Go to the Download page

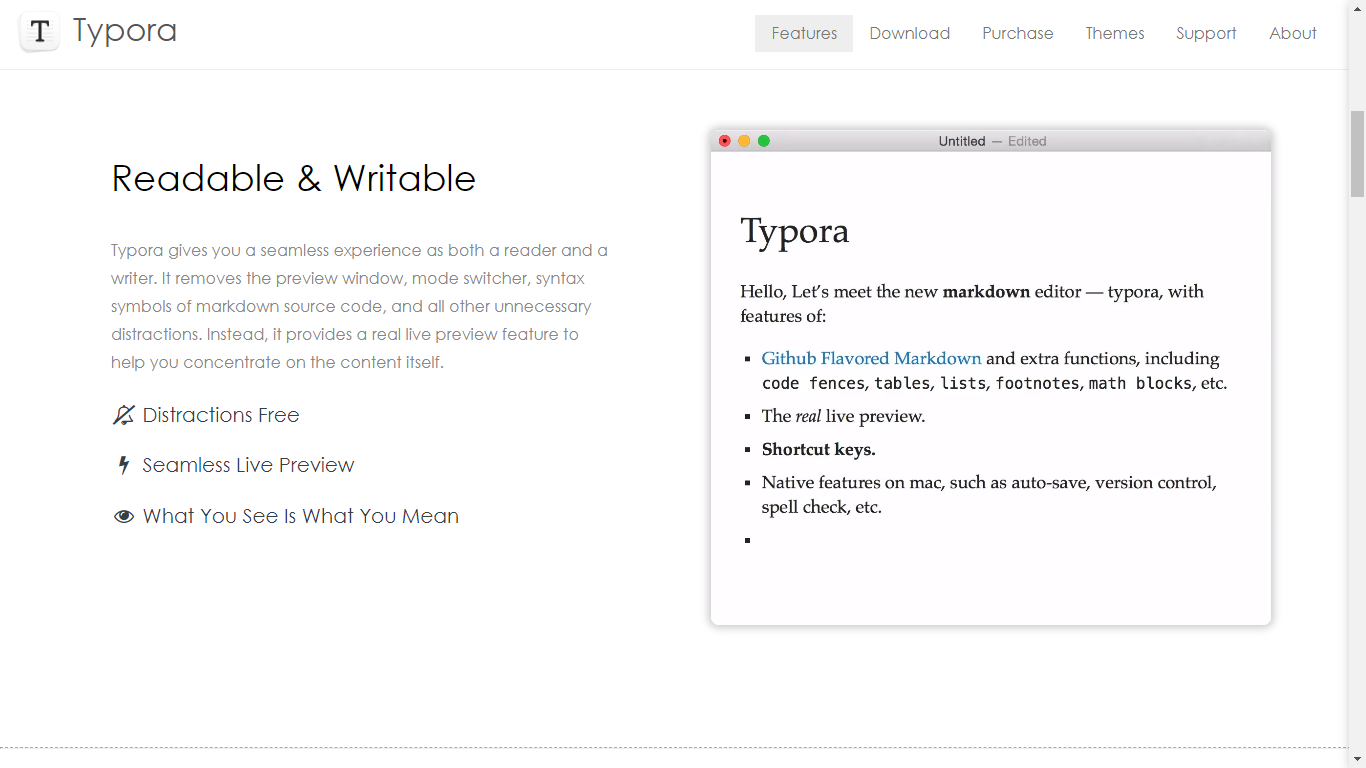(910, 33)
